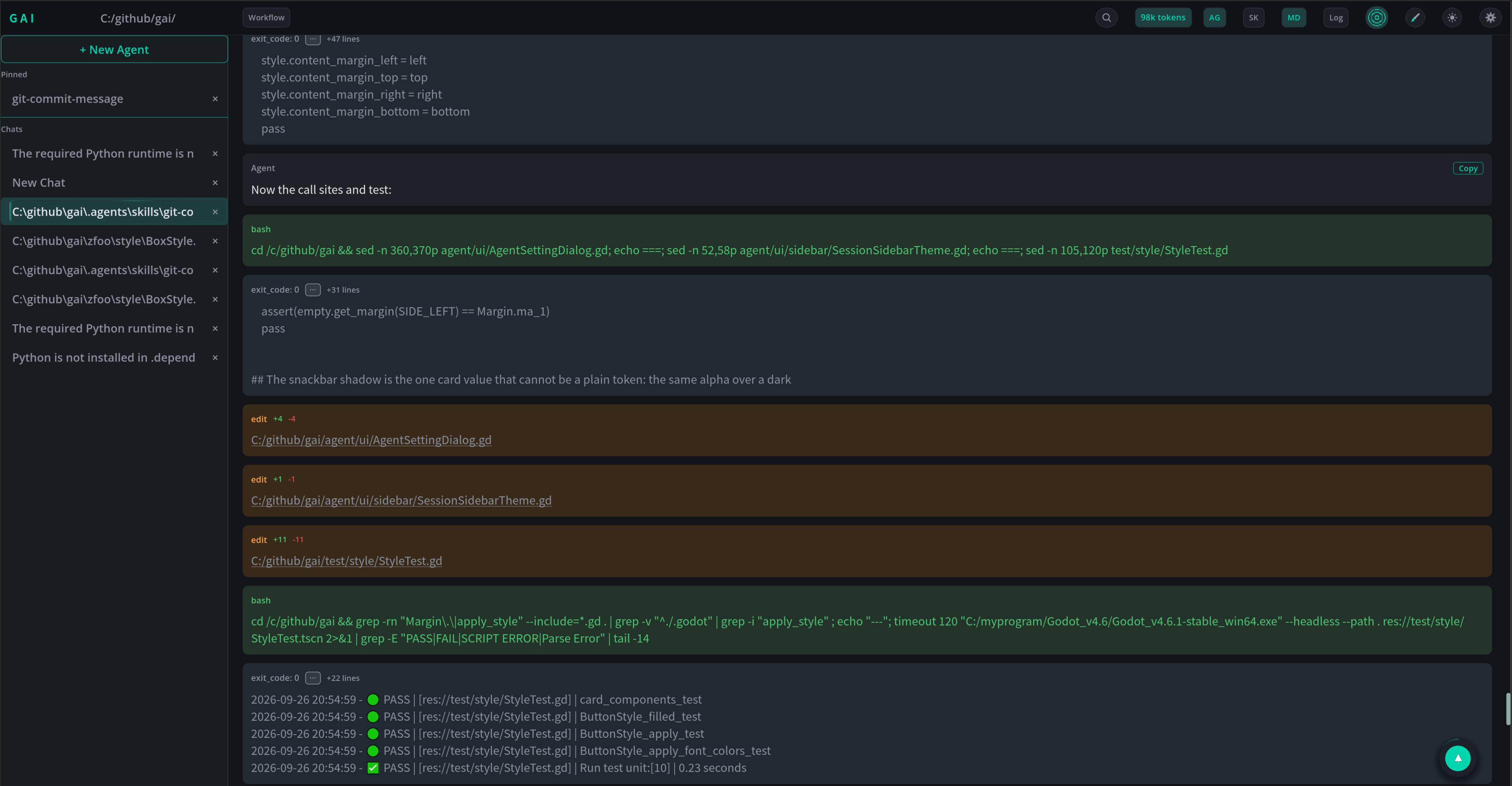Expand the +31 lines output ellipsis
This screenshot has width=1512, height=786.
tap(313, 290)
